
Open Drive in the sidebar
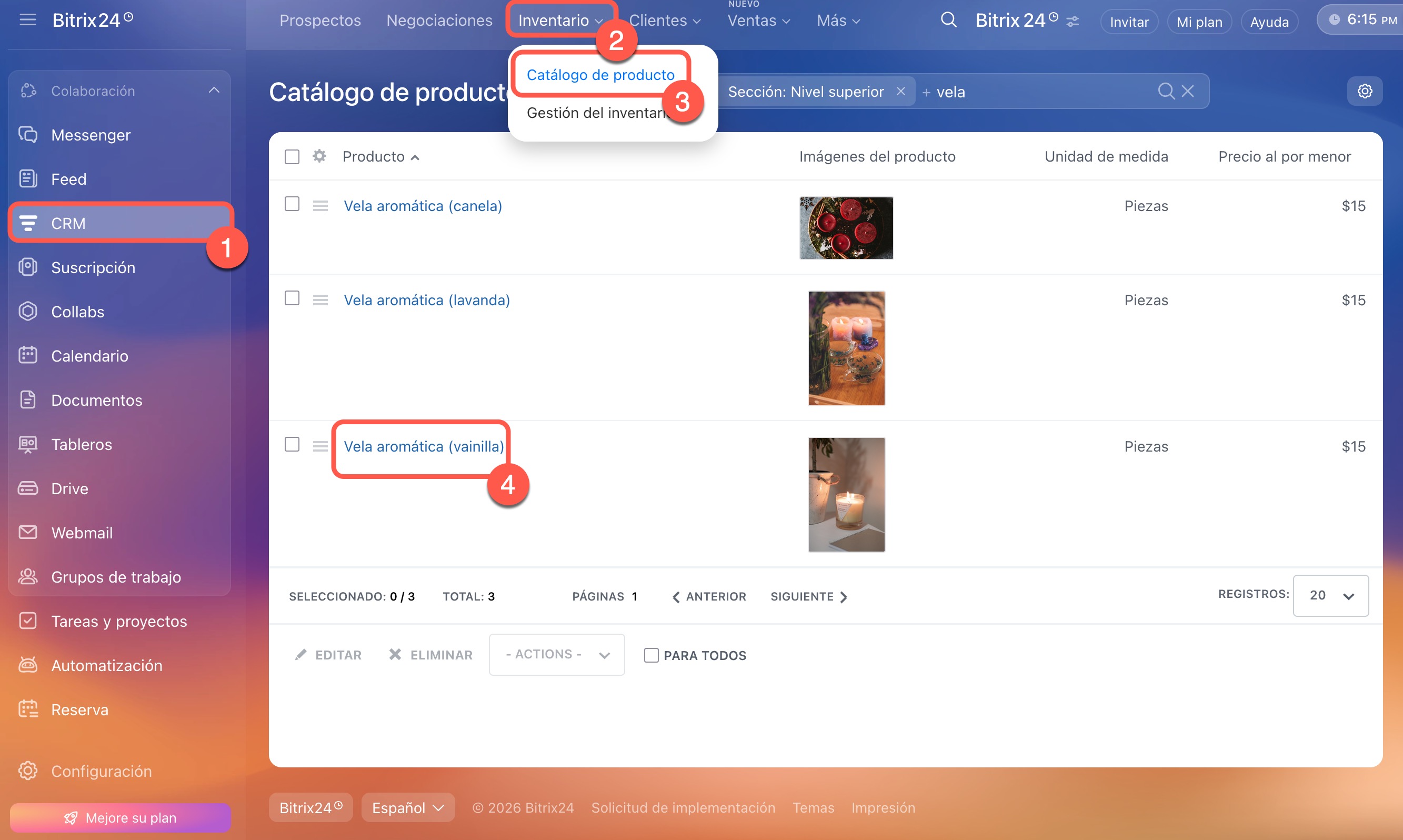69,488
